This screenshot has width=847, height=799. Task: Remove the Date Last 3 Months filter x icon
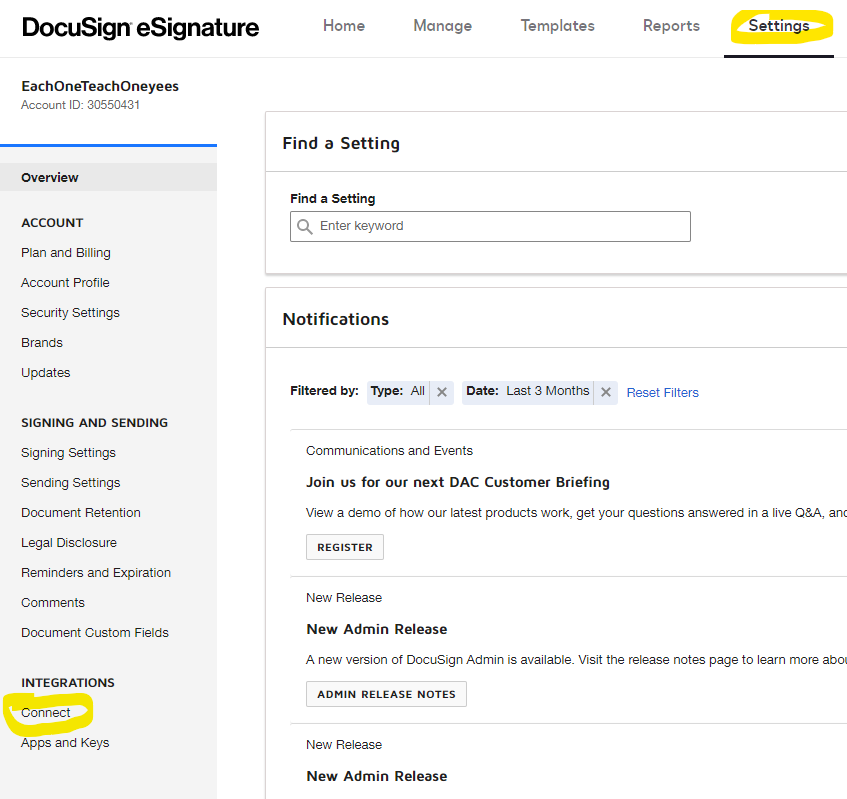tap(605, 393)
